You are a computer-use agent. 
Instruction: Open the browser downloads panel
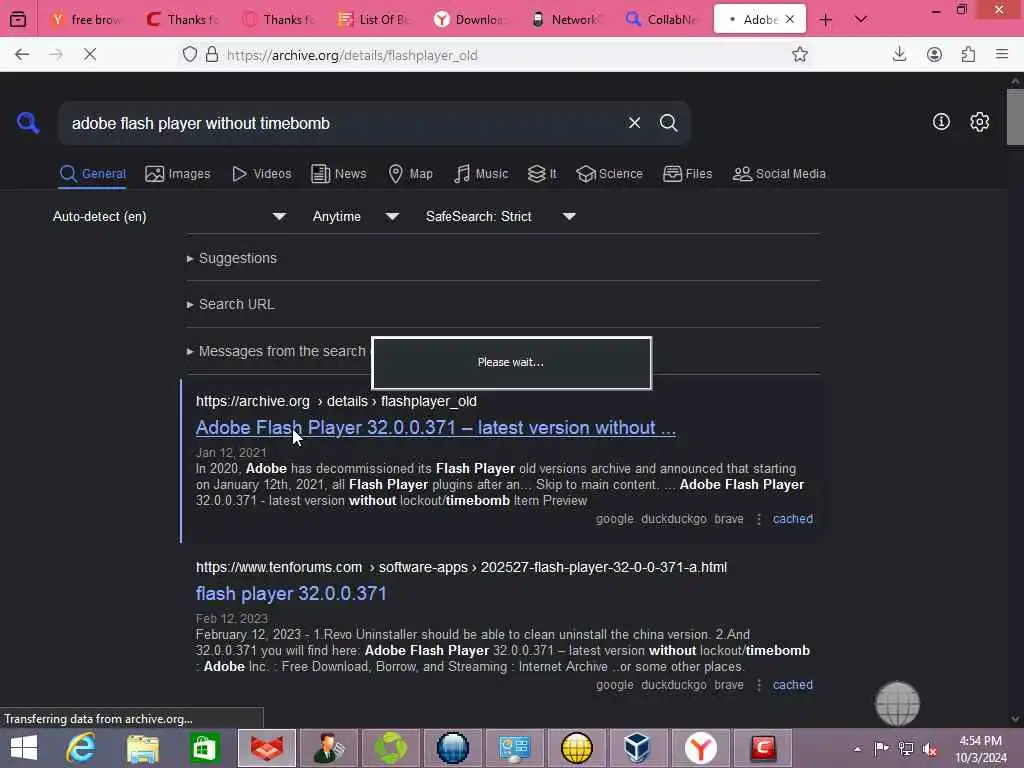[899, 54]
